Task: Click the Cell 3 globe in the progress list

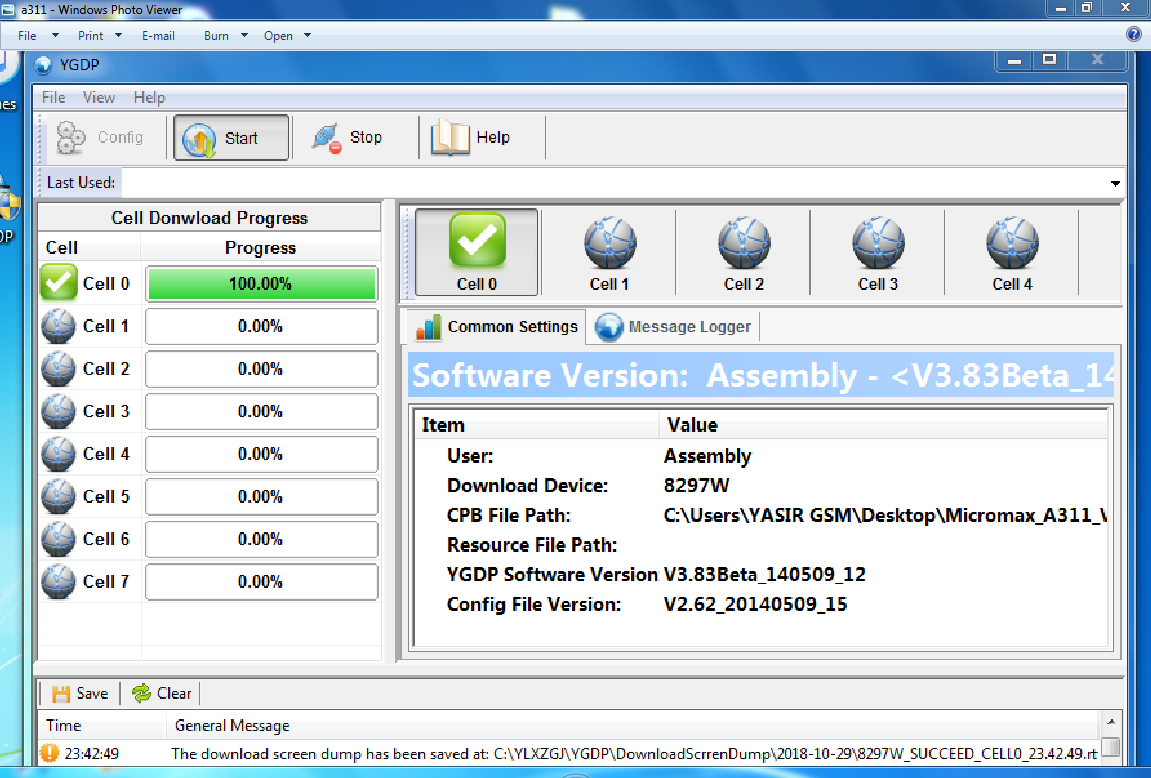Action: [59, 411]
